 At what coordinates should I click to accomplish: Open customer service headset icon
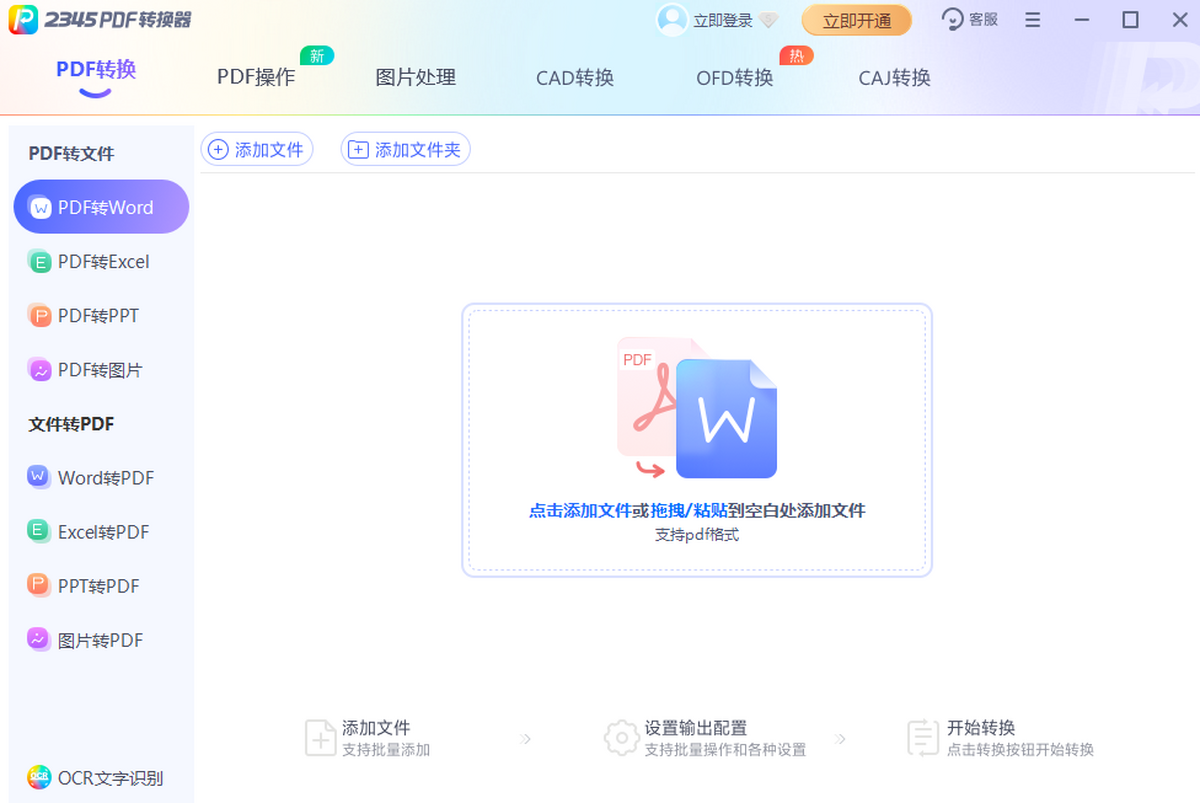pos(953,19)
